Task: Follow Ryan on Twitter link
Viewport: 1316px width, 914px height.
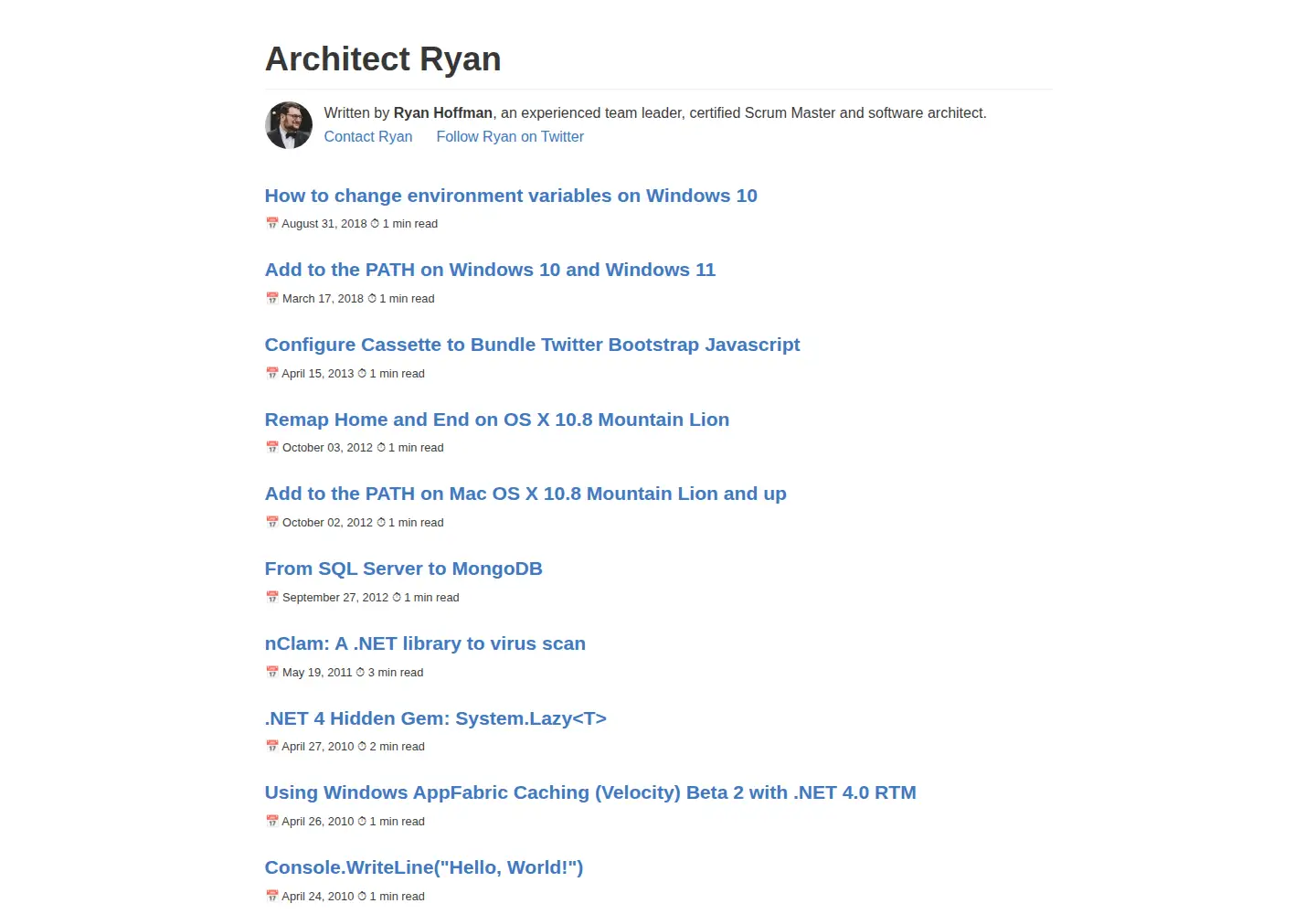Action: coord(510,136)
